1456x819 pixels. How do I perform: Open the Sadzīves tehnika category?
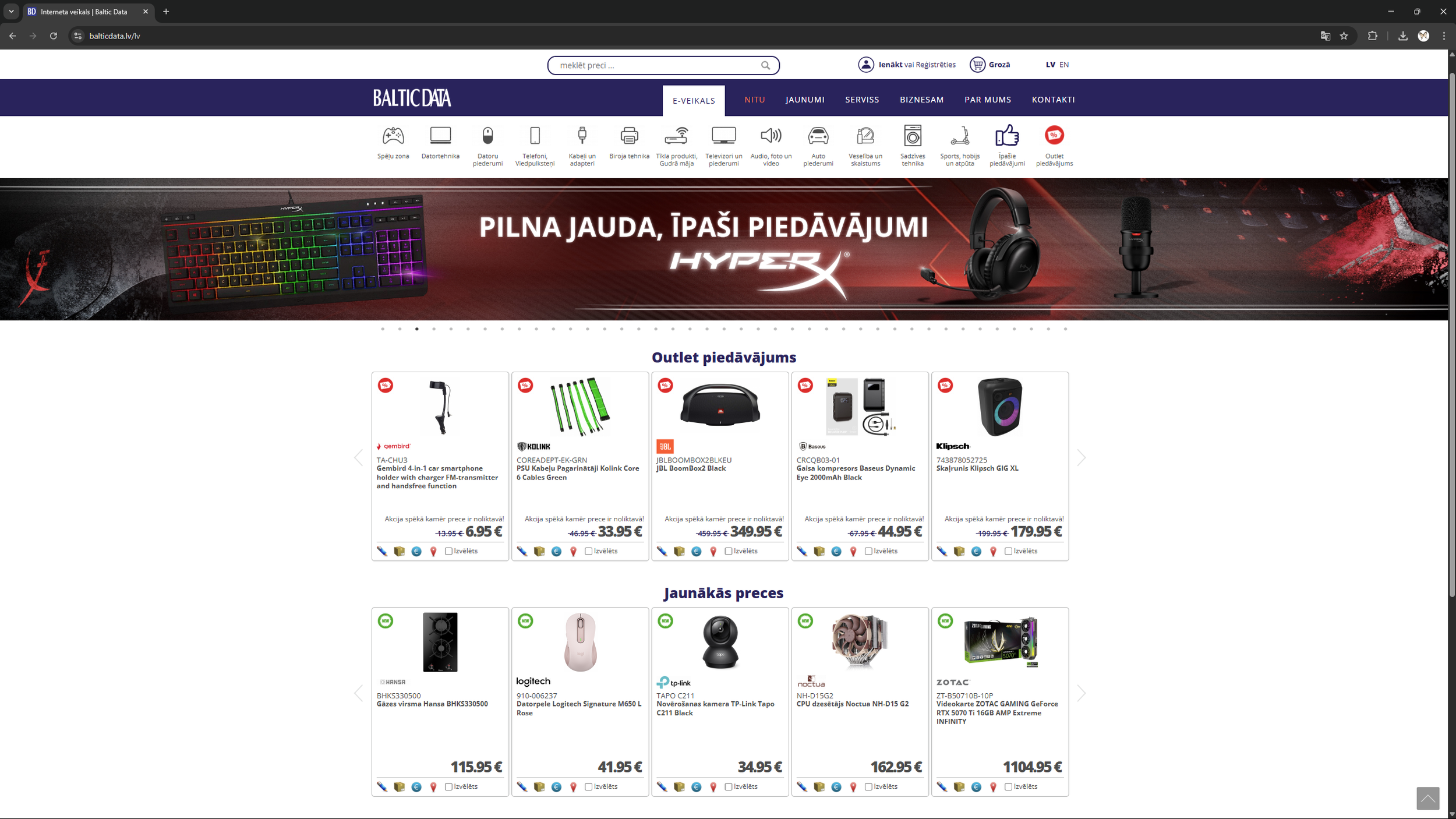point(912,146)
